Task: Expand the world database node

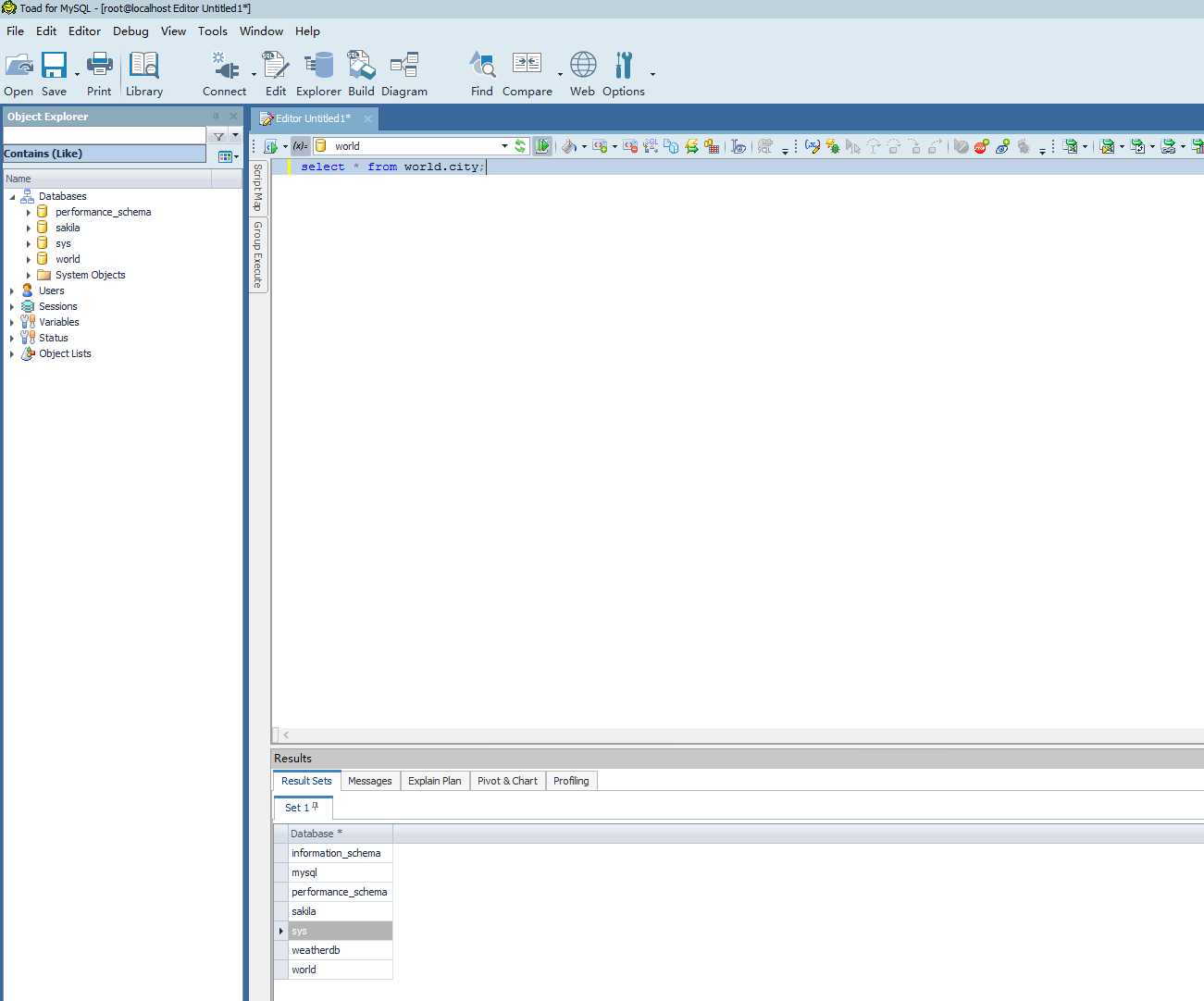Action: [x=29, y=260]
